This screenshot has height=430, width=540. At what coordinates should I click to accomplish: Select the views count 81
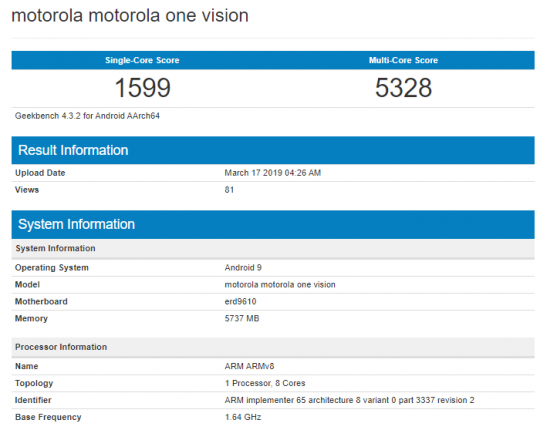pos(229,190)
